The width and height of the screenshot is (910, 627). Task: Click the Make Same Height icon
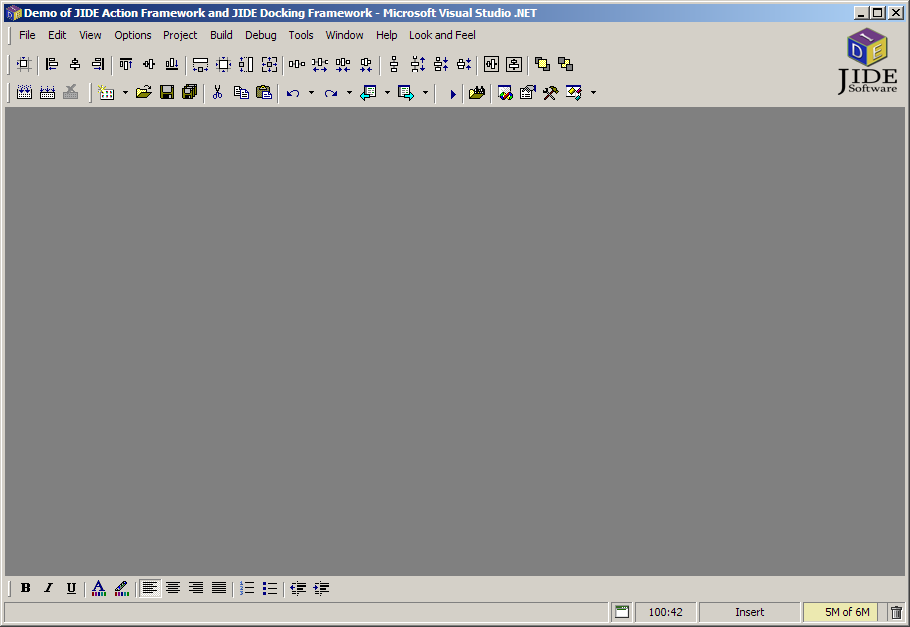point(246,64)
